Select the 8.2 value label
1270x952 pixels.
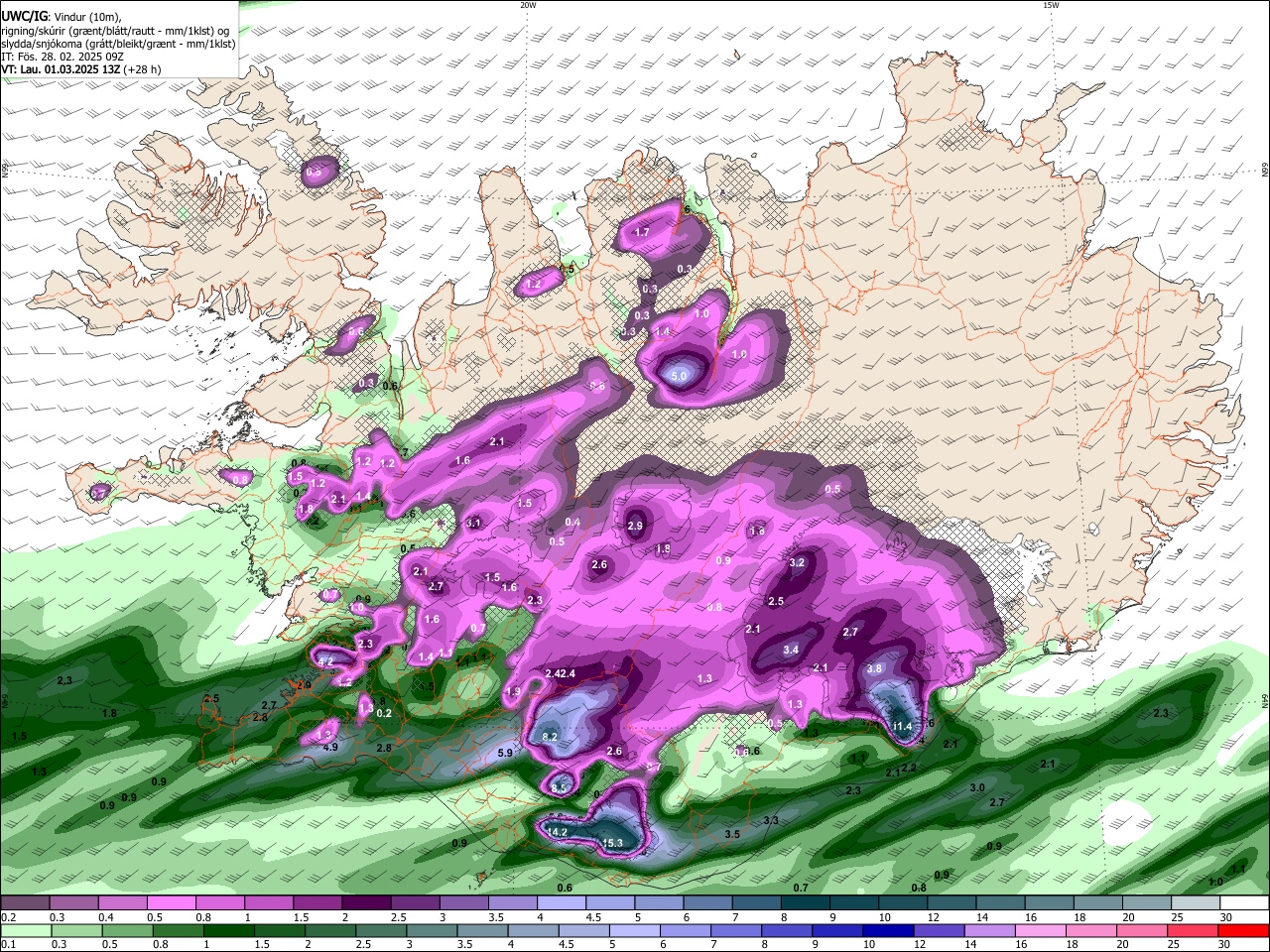pos(551,737)
